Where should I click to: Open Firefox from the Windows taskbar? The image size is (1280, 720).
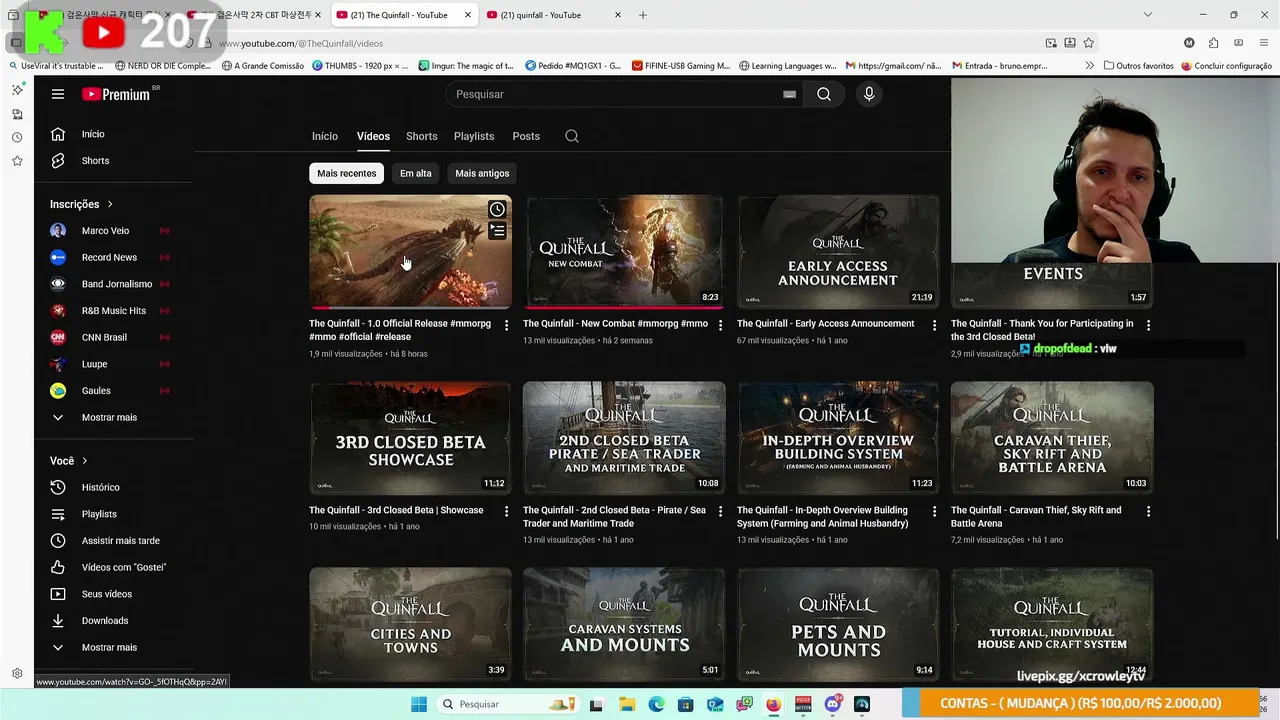pyautogui.click(x=773, y=704)
